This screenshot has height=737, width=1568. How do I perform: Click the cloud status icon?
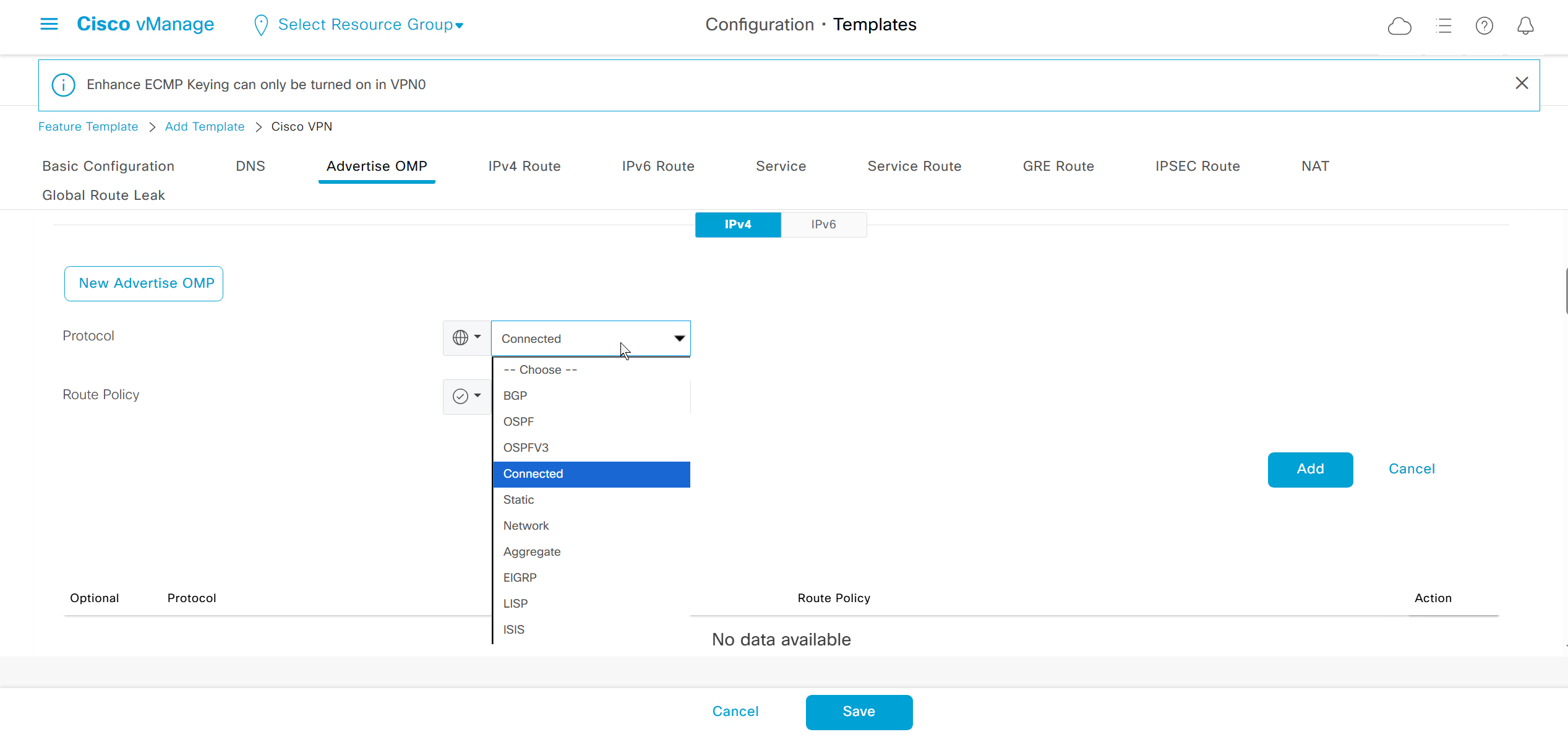pyautogui.click(x=1399, y=26)
